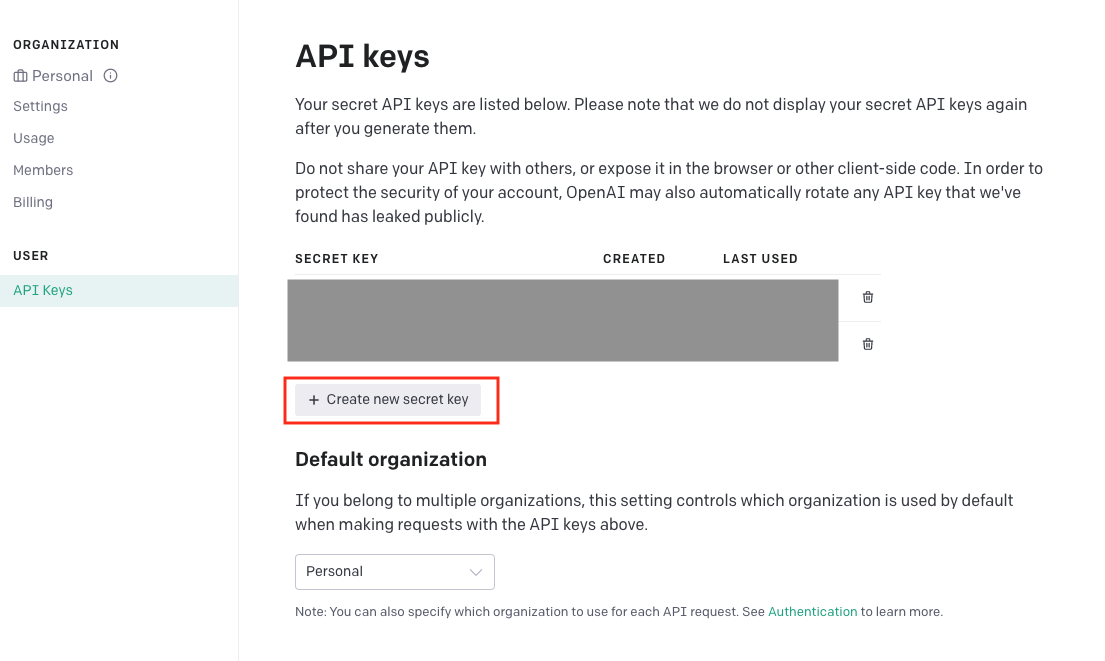Open the Authentication documentation link
Viewport: 1105px width, 661px height.
[812, 612]
